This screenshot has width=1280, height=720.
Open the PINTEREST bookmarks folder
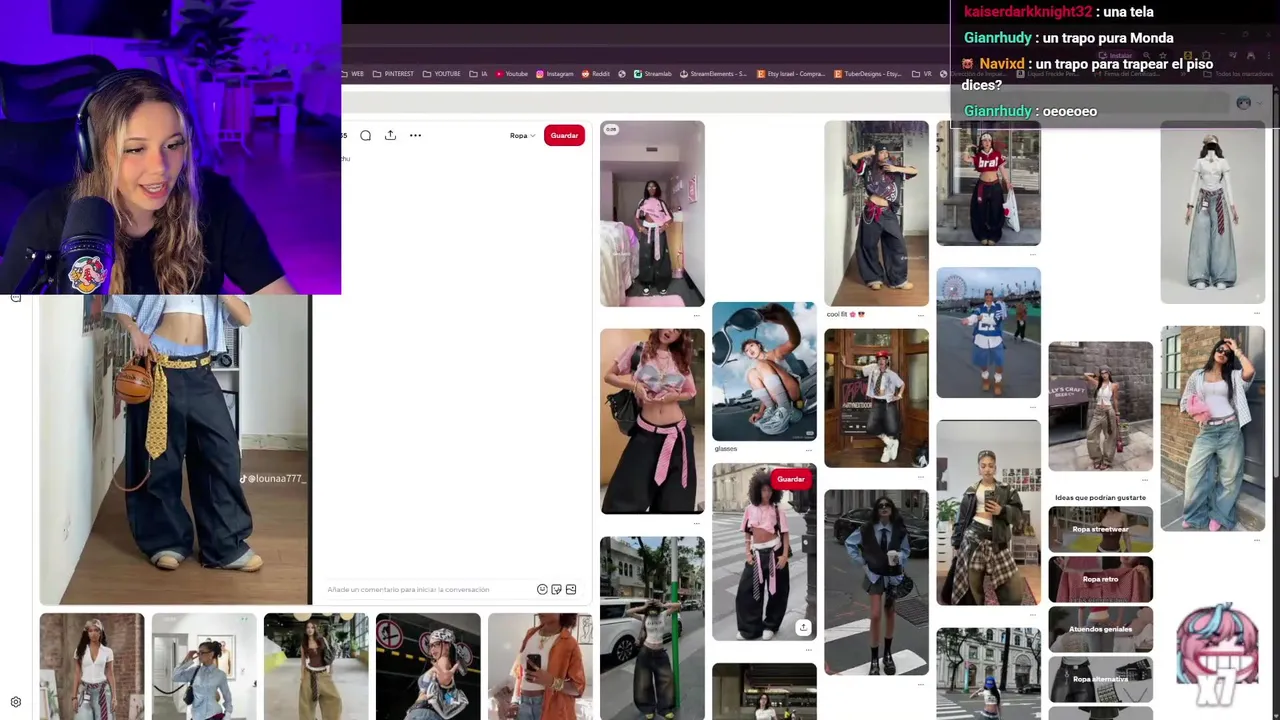click(393, 74)
